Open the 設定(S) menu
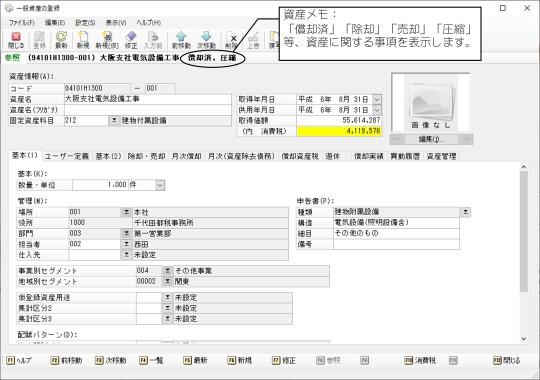This screenshot has width=540, height=380. (x=85, y=23)
